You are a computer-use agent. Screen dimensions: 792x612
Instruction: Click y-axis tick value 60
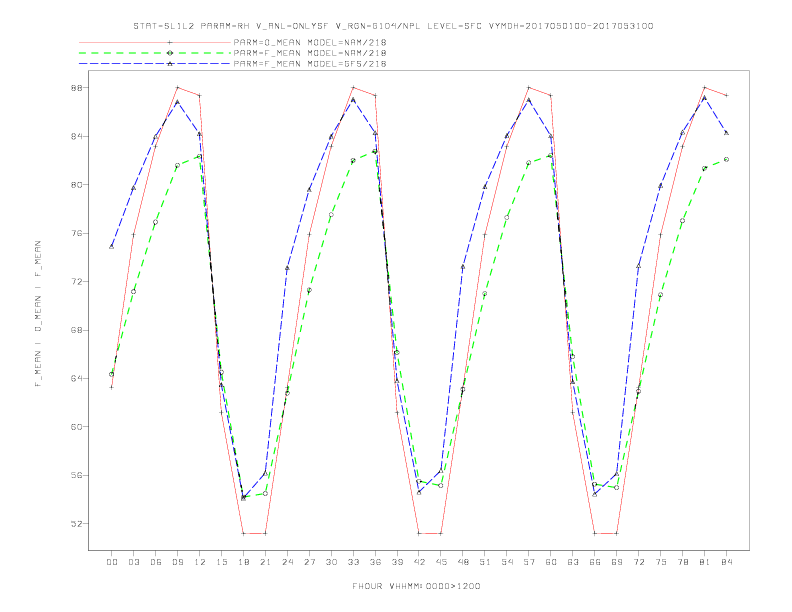pyautogui.click(x=76, y=427)
